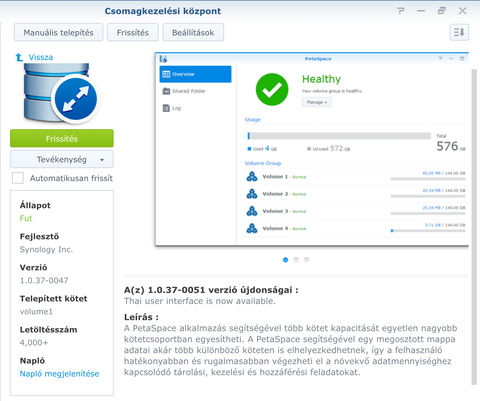Minimize the Csomagkezelési központ window
The image size is (480, 401).
tap(421, 11)
